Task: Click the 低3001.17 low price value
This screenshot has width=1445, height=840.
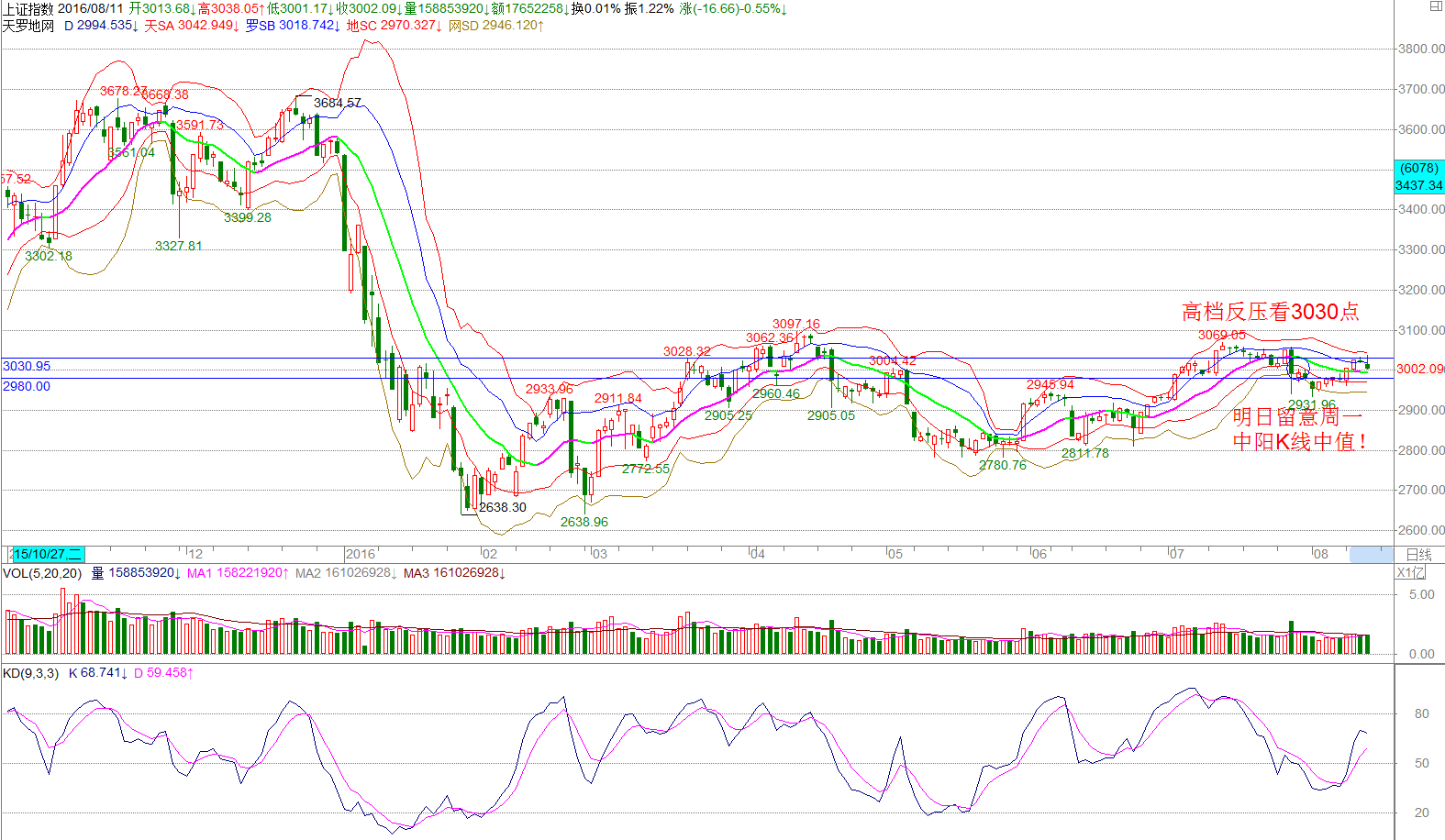Action: point(300,8)
